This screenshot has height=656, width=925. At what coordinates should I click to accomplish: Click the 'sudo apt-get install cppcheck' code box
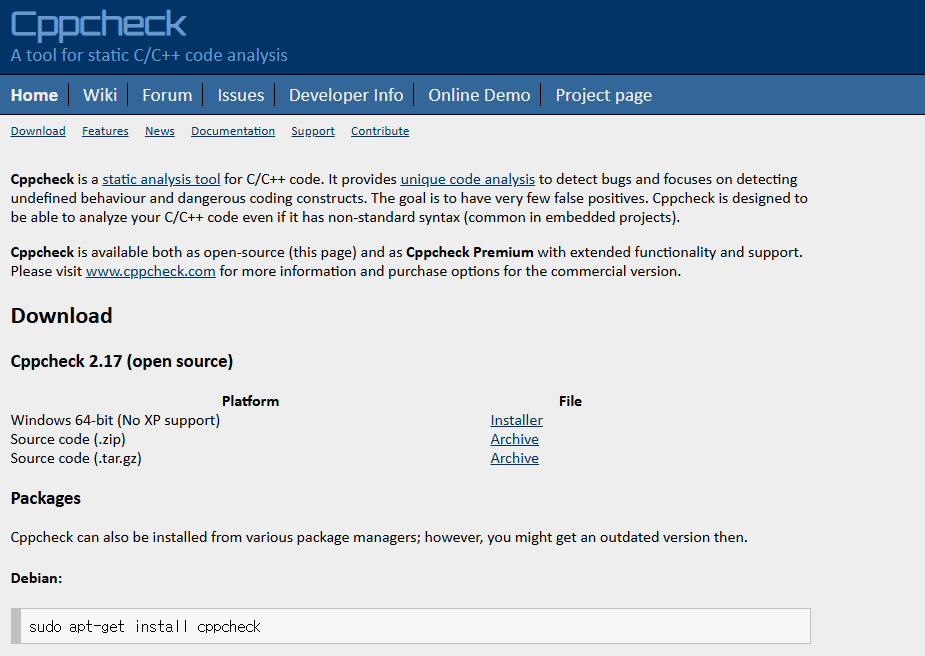click(x=411, y=626)
